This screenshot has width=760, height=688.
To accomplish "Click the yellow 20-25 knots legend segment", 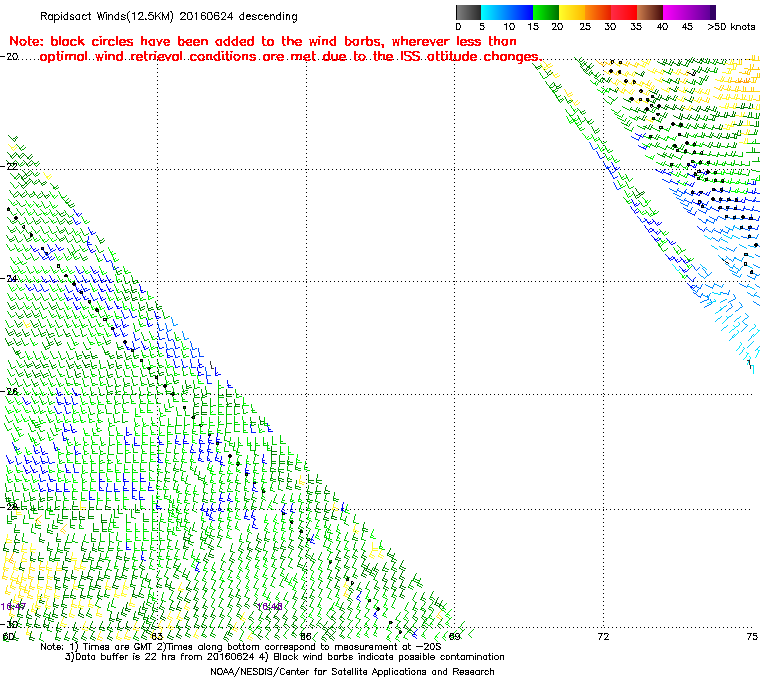I will pyautogui.click(x=572, y=12).
